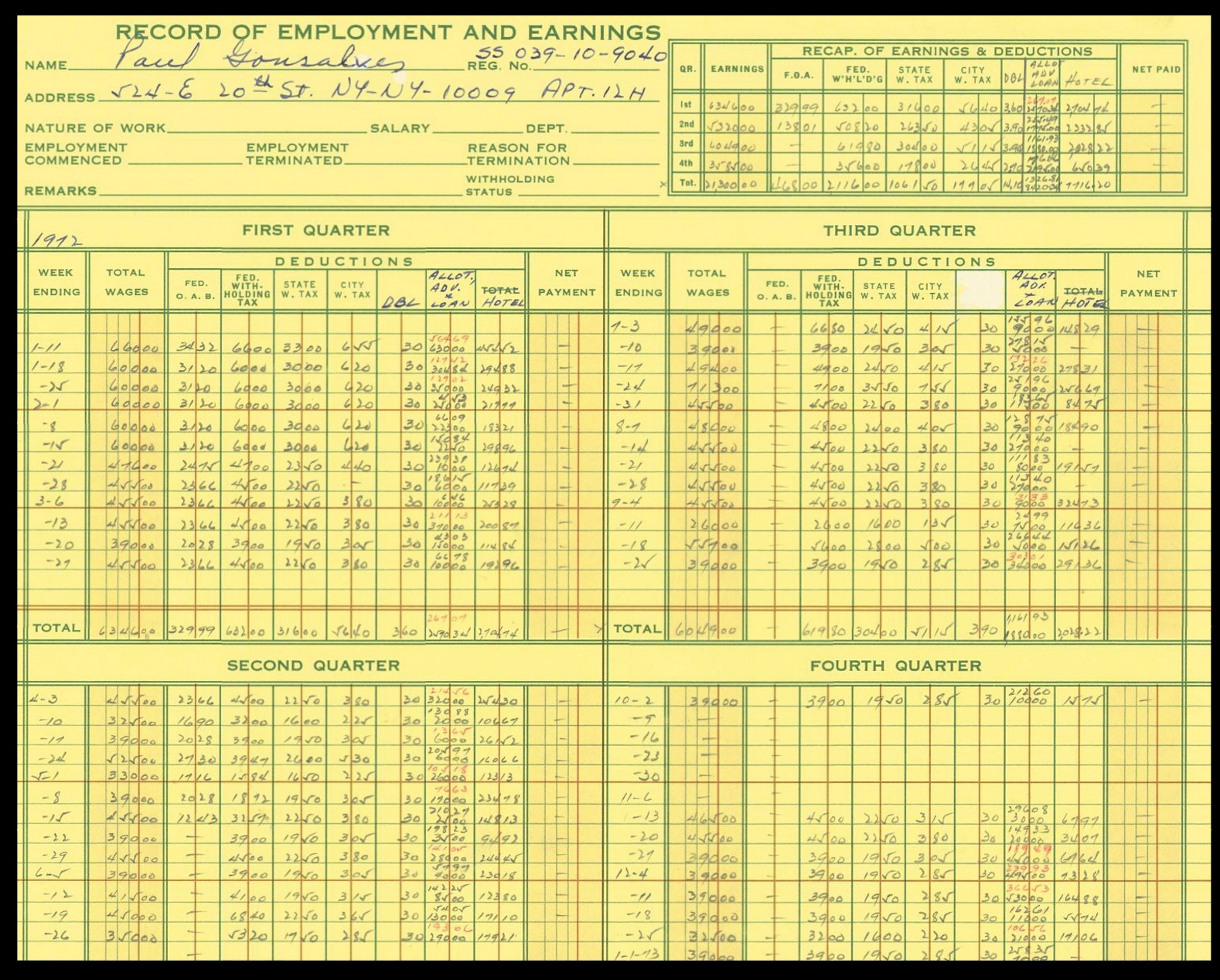The image size is (1220, 980).
Task: Select the handwritten name Paul Gonsalves
Action: (x=263, y=60)
